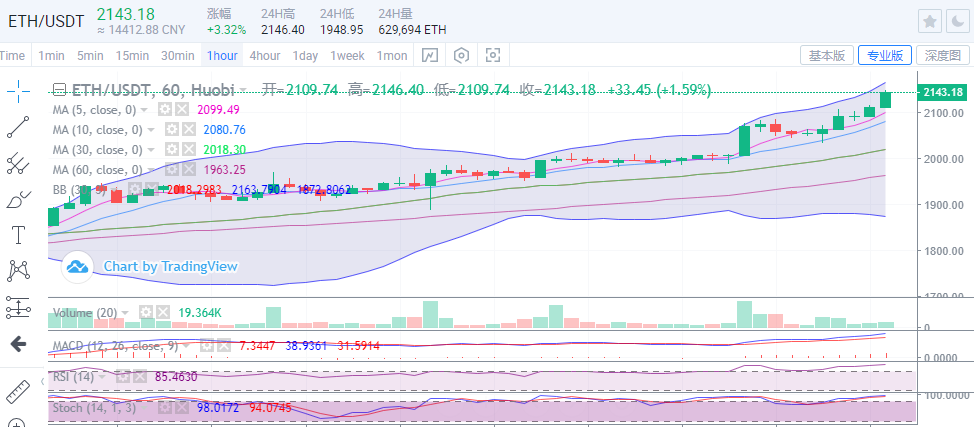974x427 pixels.
Task: Switch to 专业版 professional view
Action: pos(885,55)
